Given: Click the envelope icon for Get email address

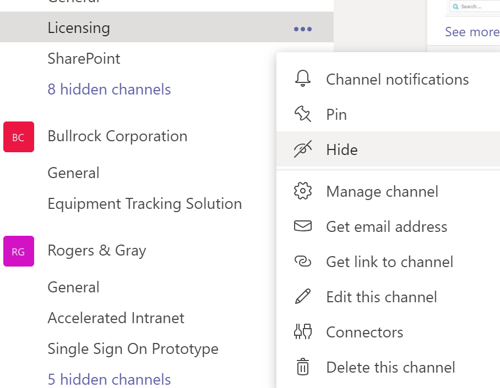Looking at the screenshot, I should 303,226.
